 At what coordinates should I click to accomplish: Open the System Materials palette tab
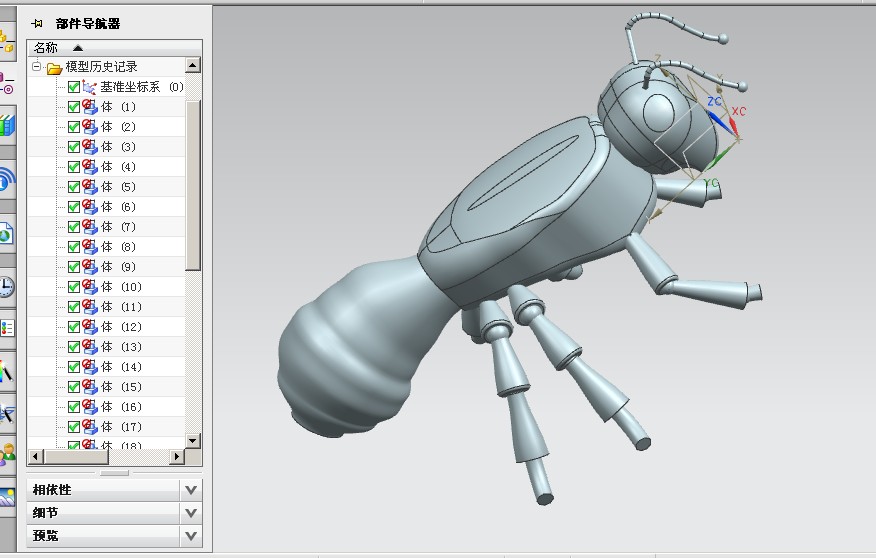pos(6,370)
